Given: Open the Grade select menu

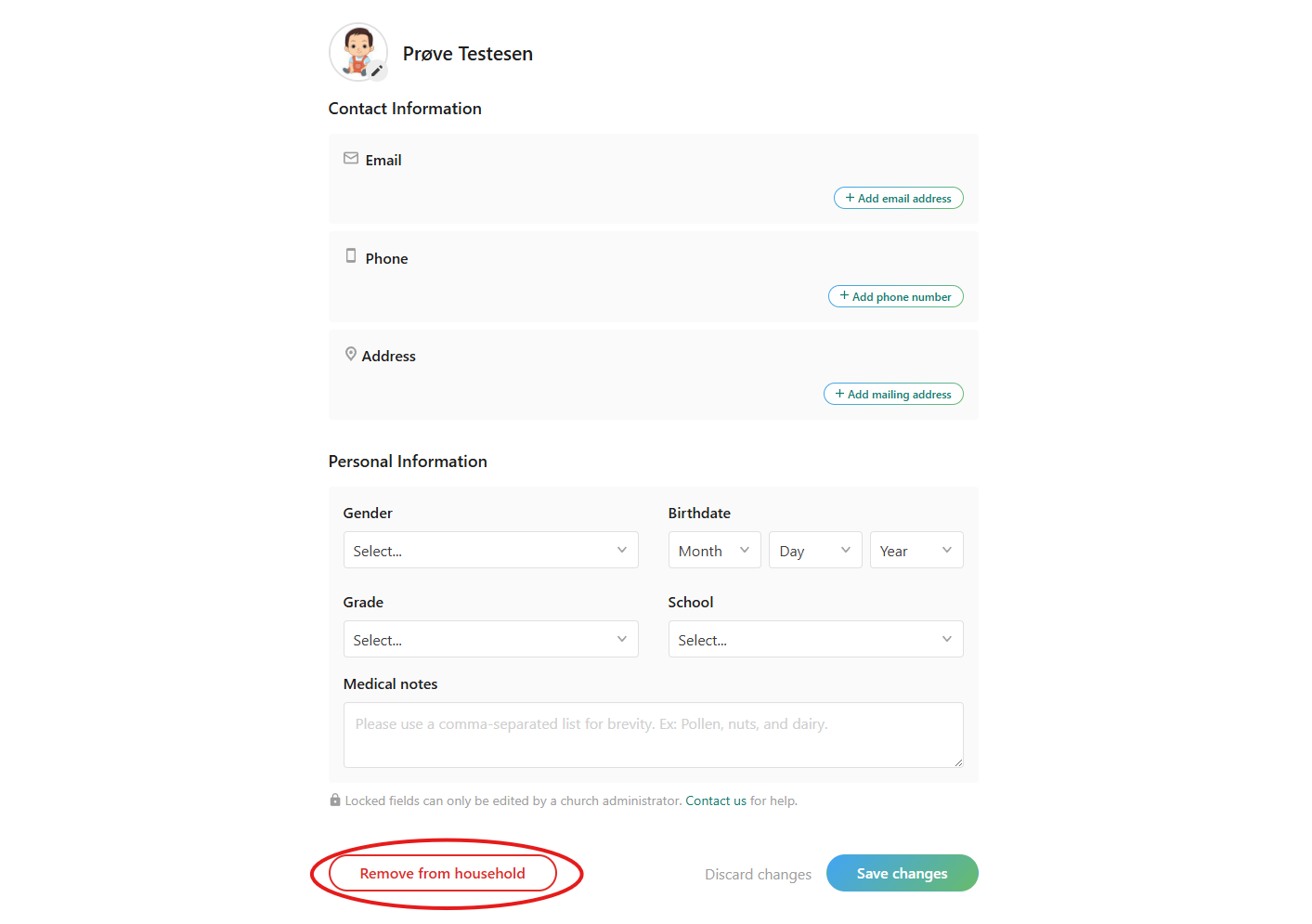Looking at the screenshot, I should [x=490, y=640].
